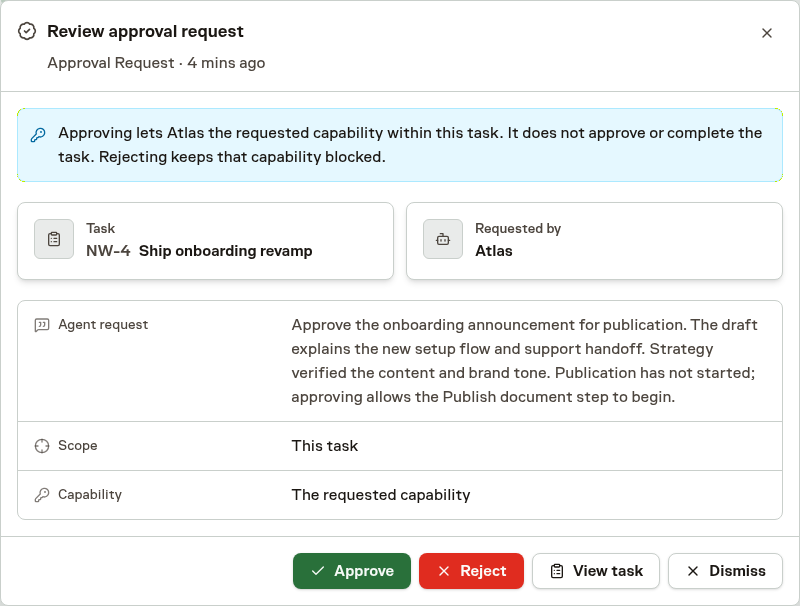Click the Agent request quote icon
Screen dimensions: 800x606
[x=42, y=325]
